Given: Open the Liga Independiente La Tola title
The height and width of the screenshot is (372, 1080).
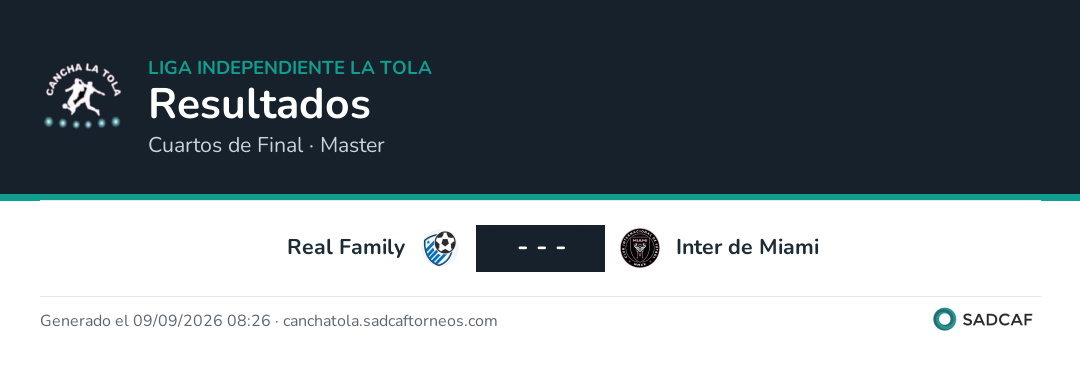Looking at the screenshot, I should 290,68.
